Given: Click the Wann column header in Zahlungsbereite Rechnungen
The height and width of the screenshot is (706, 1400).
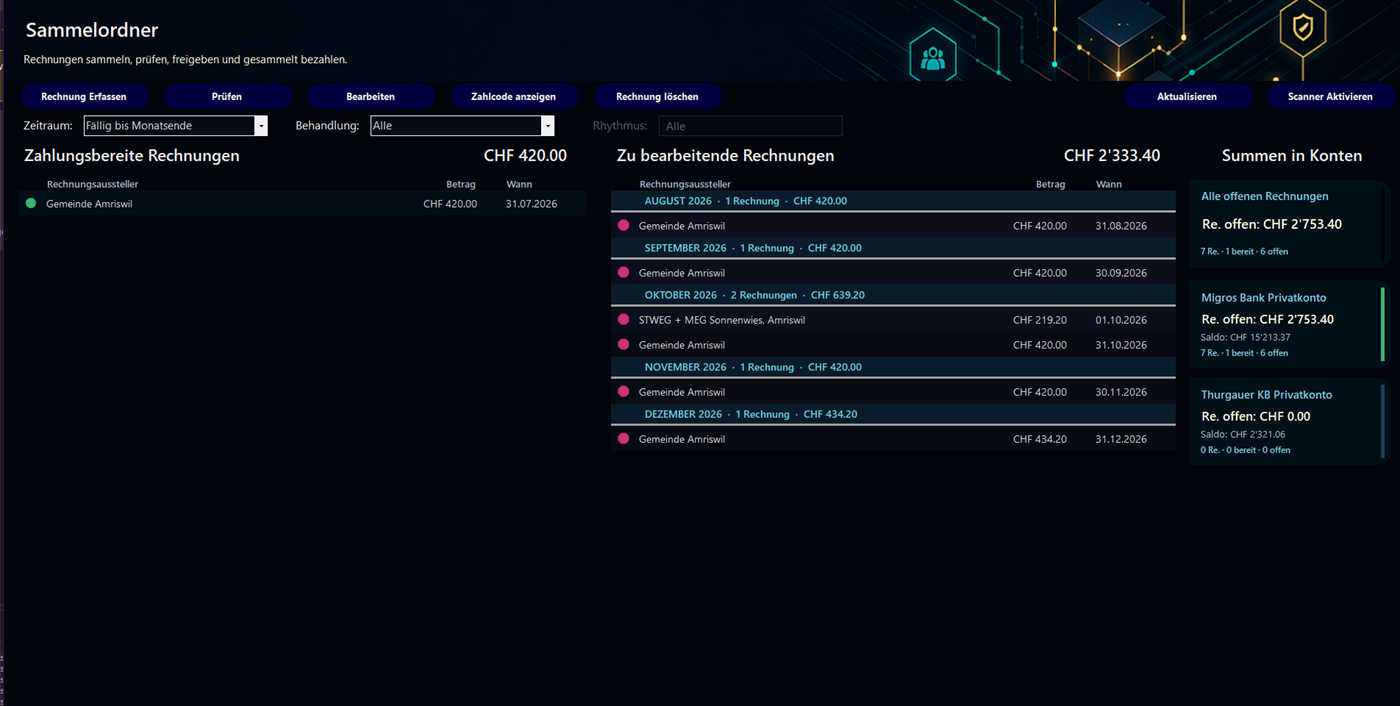Looking at the screenshot, I should [519, 184].
